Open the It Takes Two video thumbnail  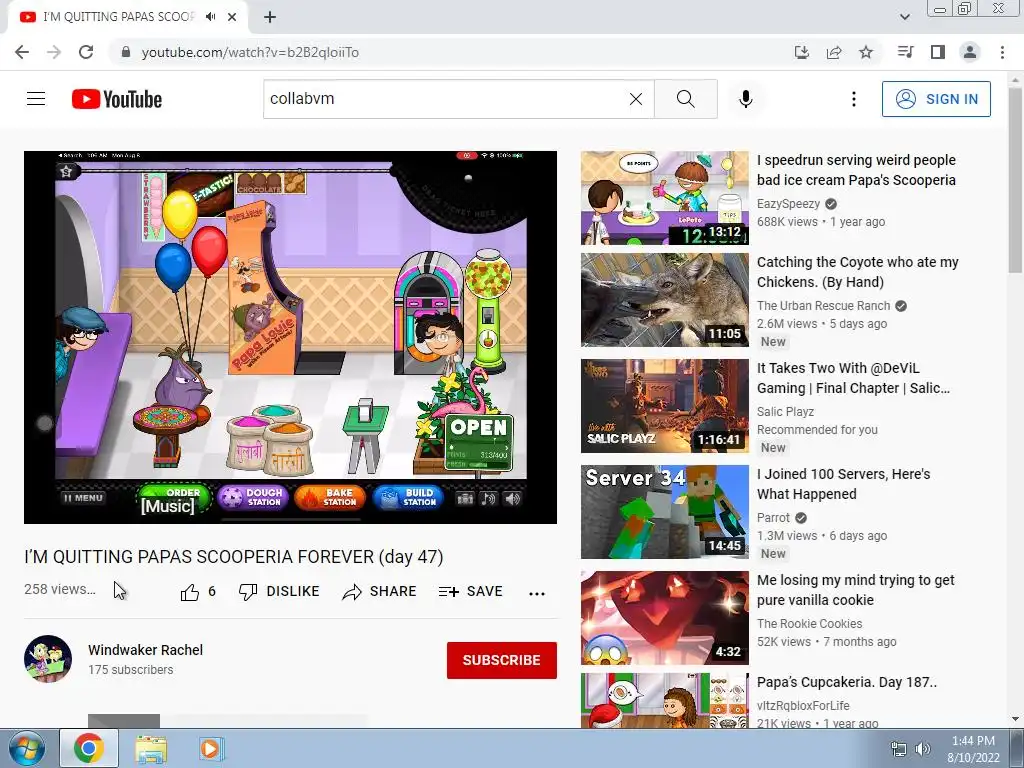coord(665,406)
